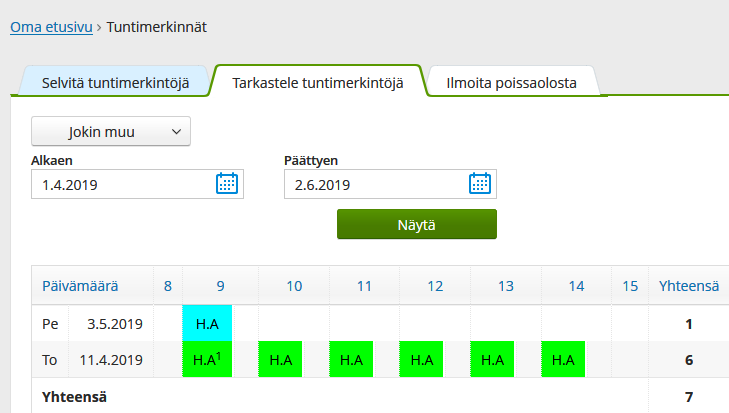Screen dimensions: 729x413
Task: Select green H.A entry under hour 10
Action: click(280, 359)
